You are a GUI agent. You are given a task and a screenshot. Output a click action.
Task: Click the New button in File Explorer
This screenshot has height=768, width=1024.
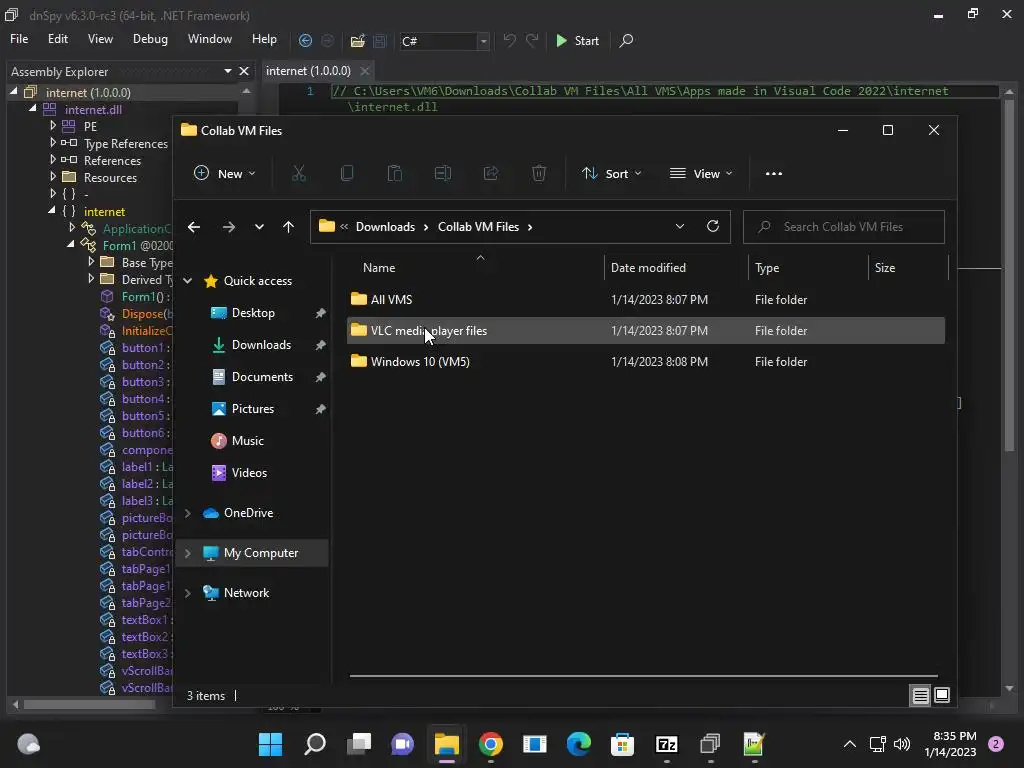225,174
